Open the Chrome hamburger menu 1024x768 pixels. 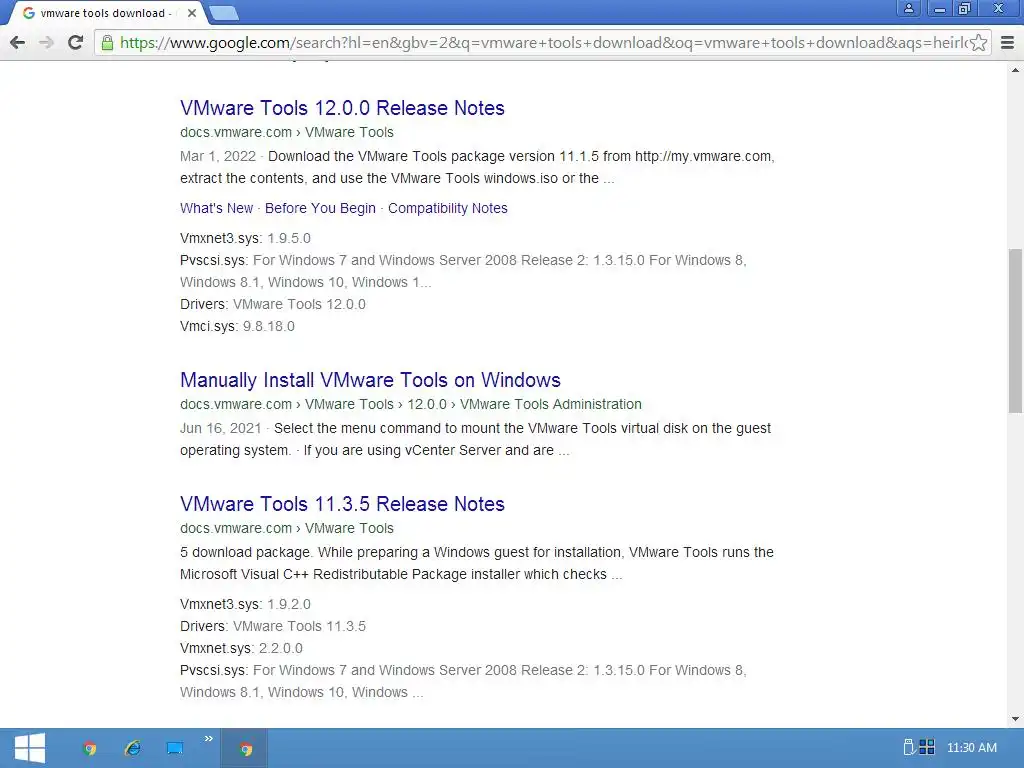[1008, 43]
